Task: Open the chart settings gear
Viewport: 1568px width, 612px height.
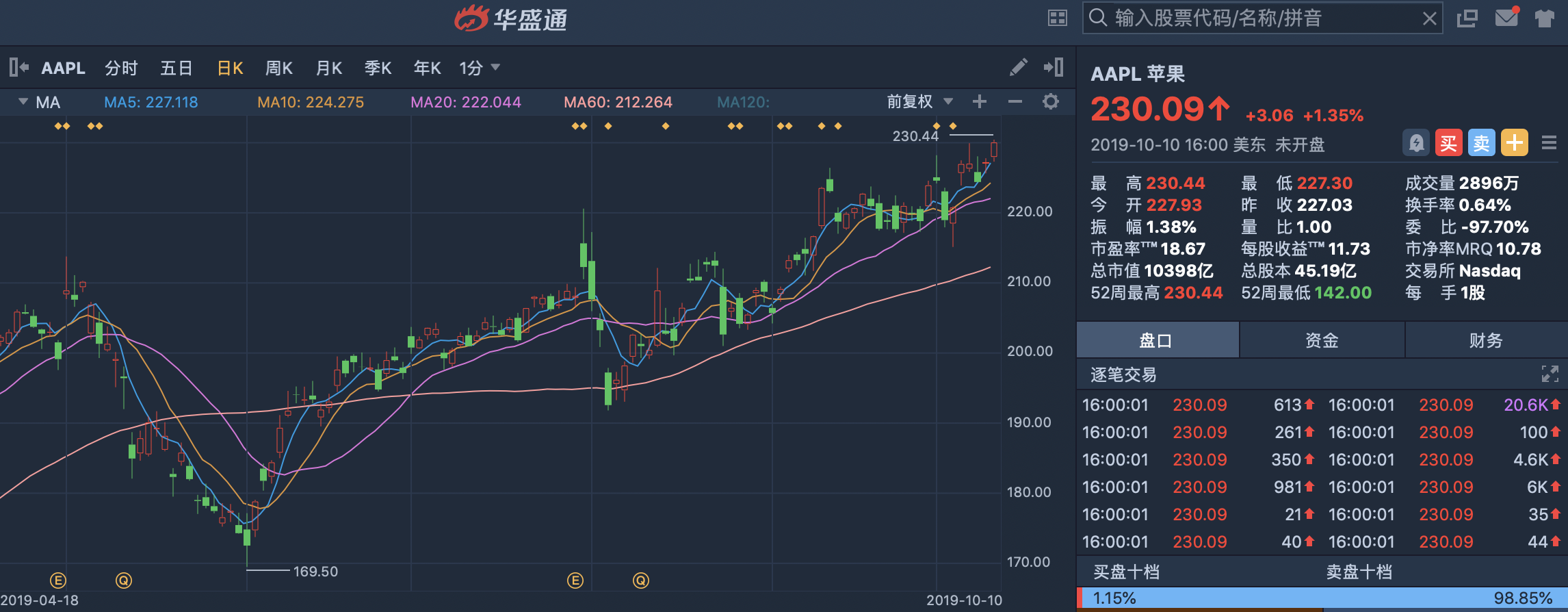Action: [1051, 102]
